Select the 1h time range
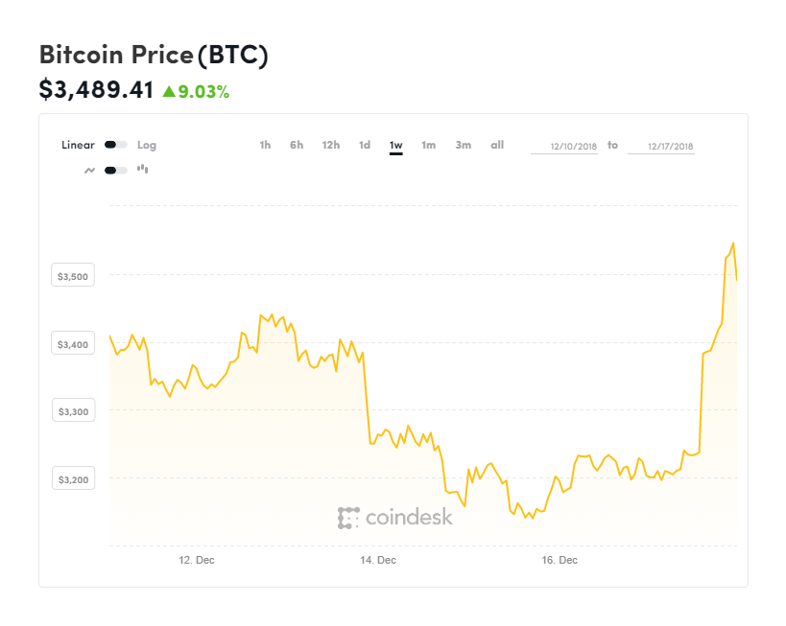This screenshot has height=626, width=786. (265, 145)
